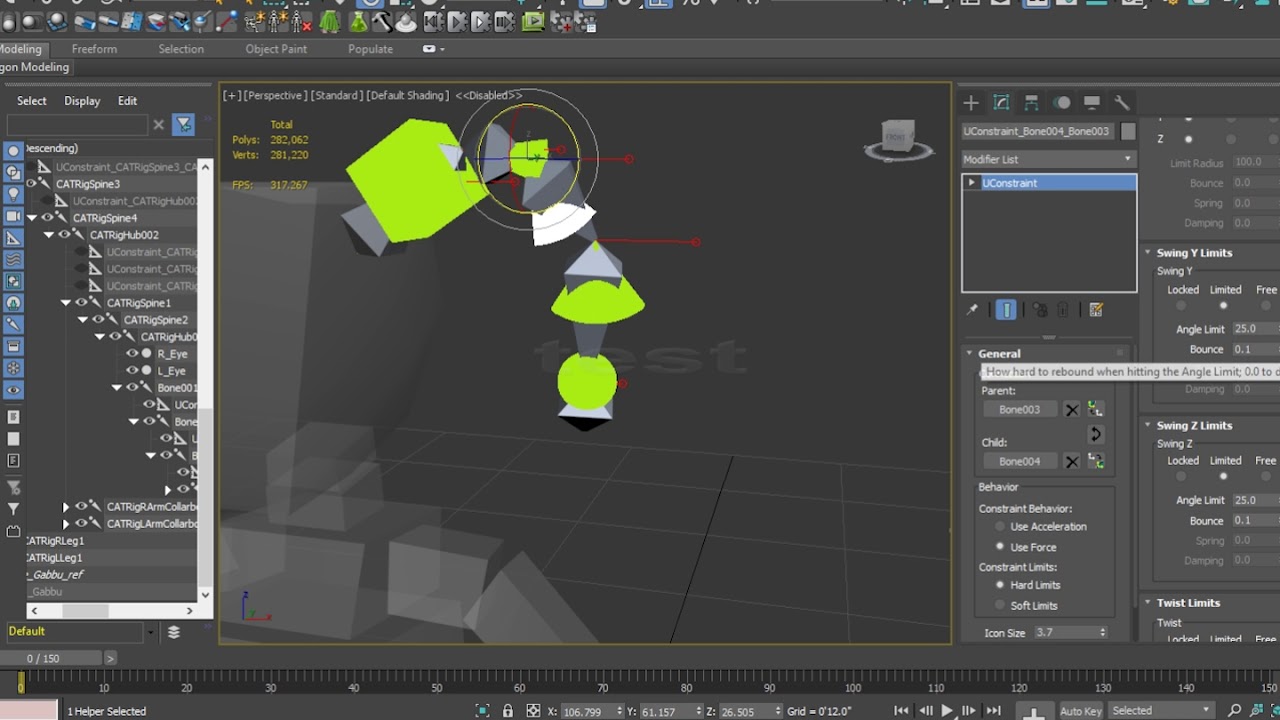Open the Utilities wrench panel tab
This screenshot has height=720, width=1280.
(1121, 103)
